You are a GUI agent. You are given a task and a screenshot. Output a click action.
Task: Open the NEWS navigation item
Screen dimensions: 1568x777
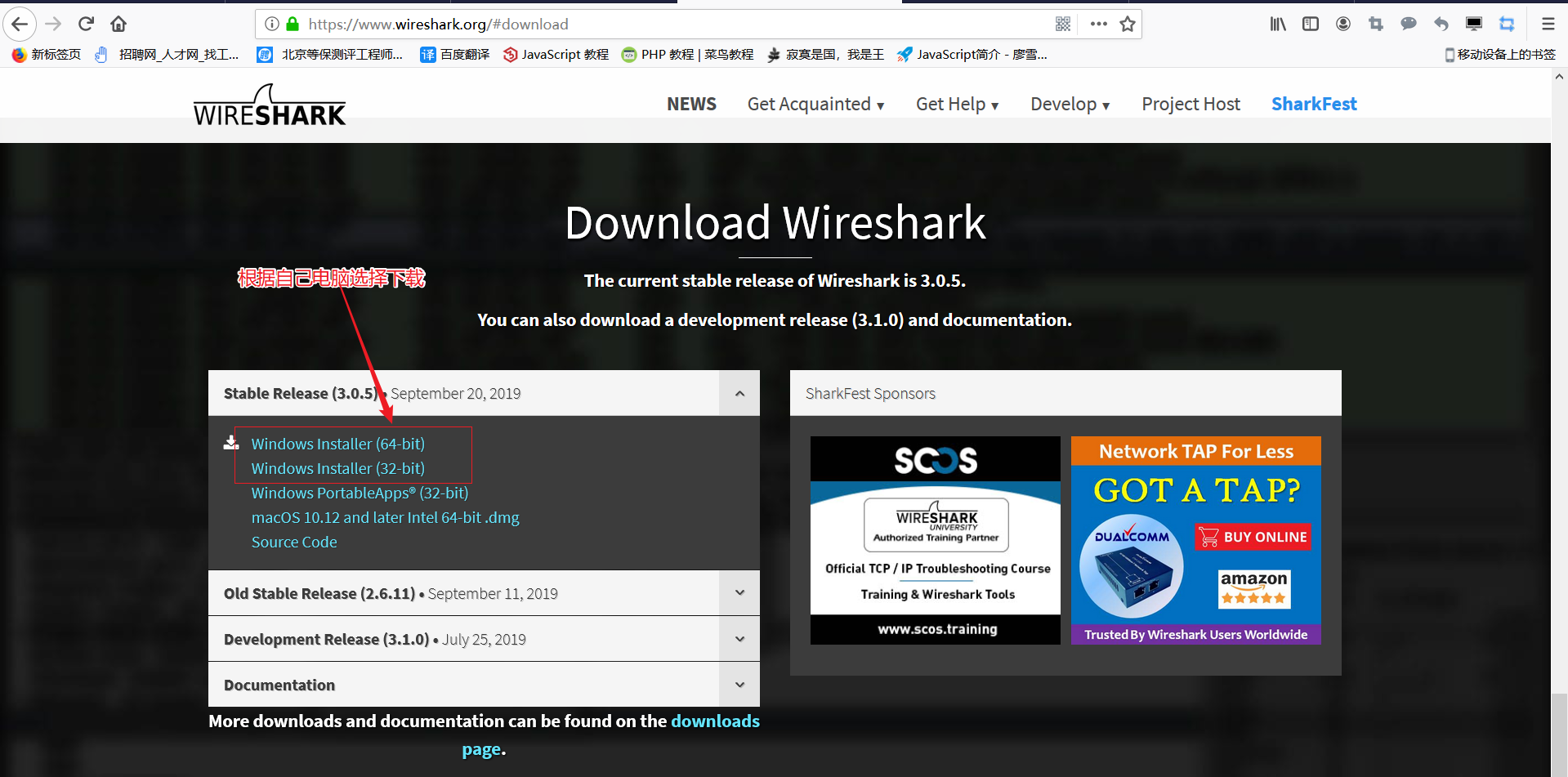click(x=691, y=104)
